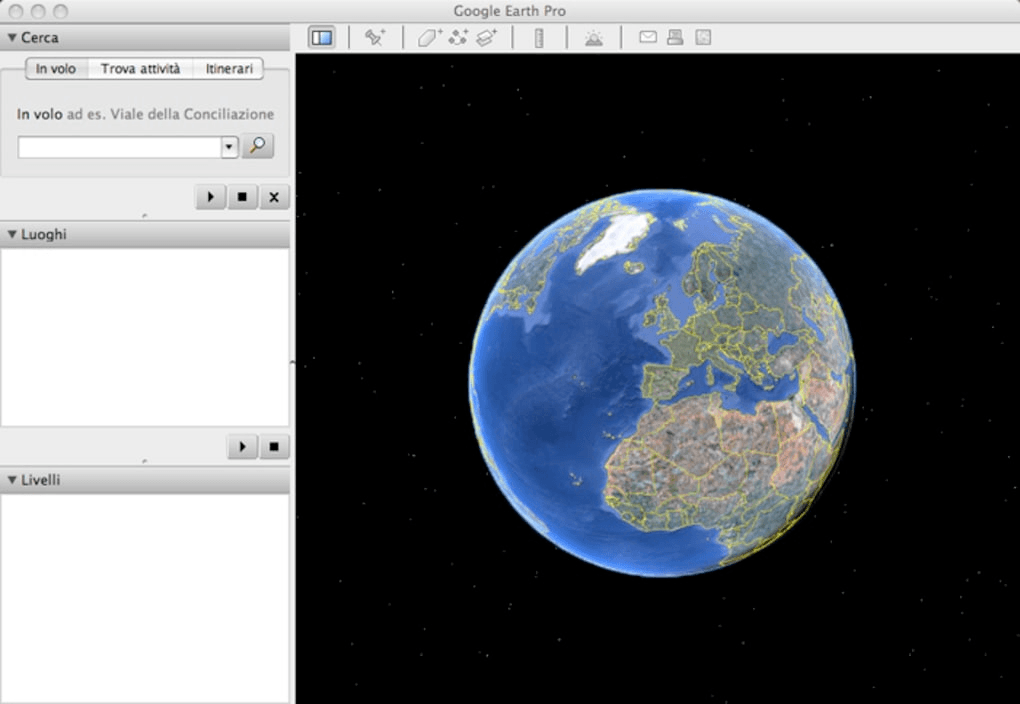Open the Itinerari tab
Image resolution: width=1020 pixels, height=704 pixels.
point(227,69)
